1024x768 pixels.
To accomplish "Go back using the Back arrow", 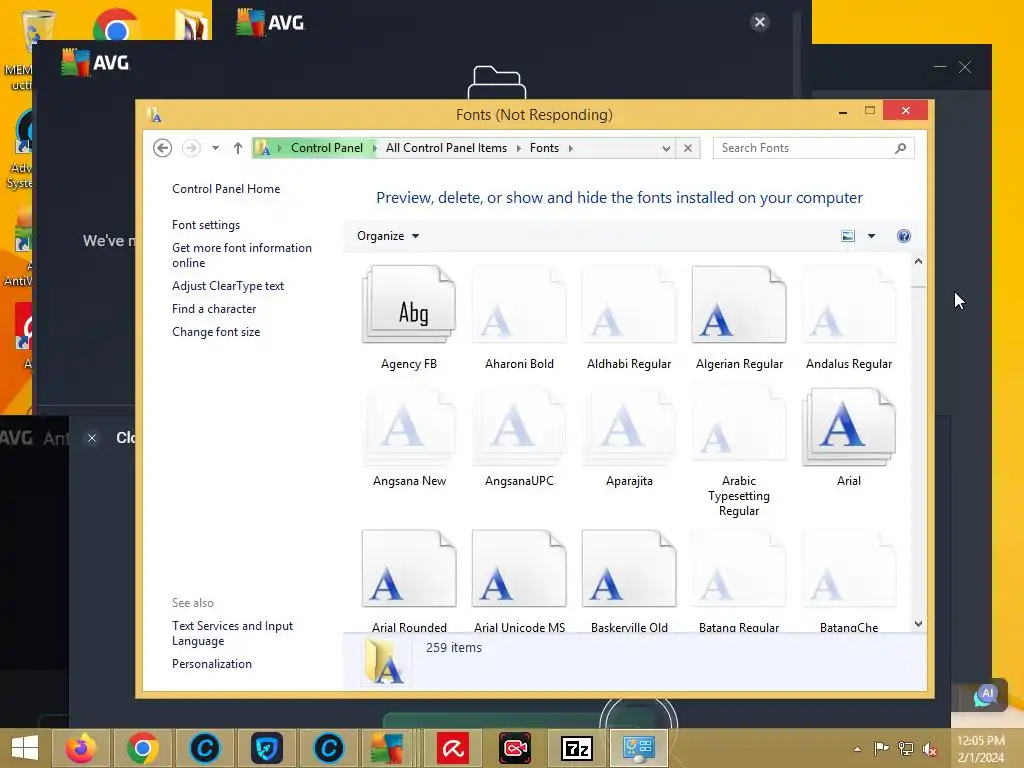I will 163,148.
